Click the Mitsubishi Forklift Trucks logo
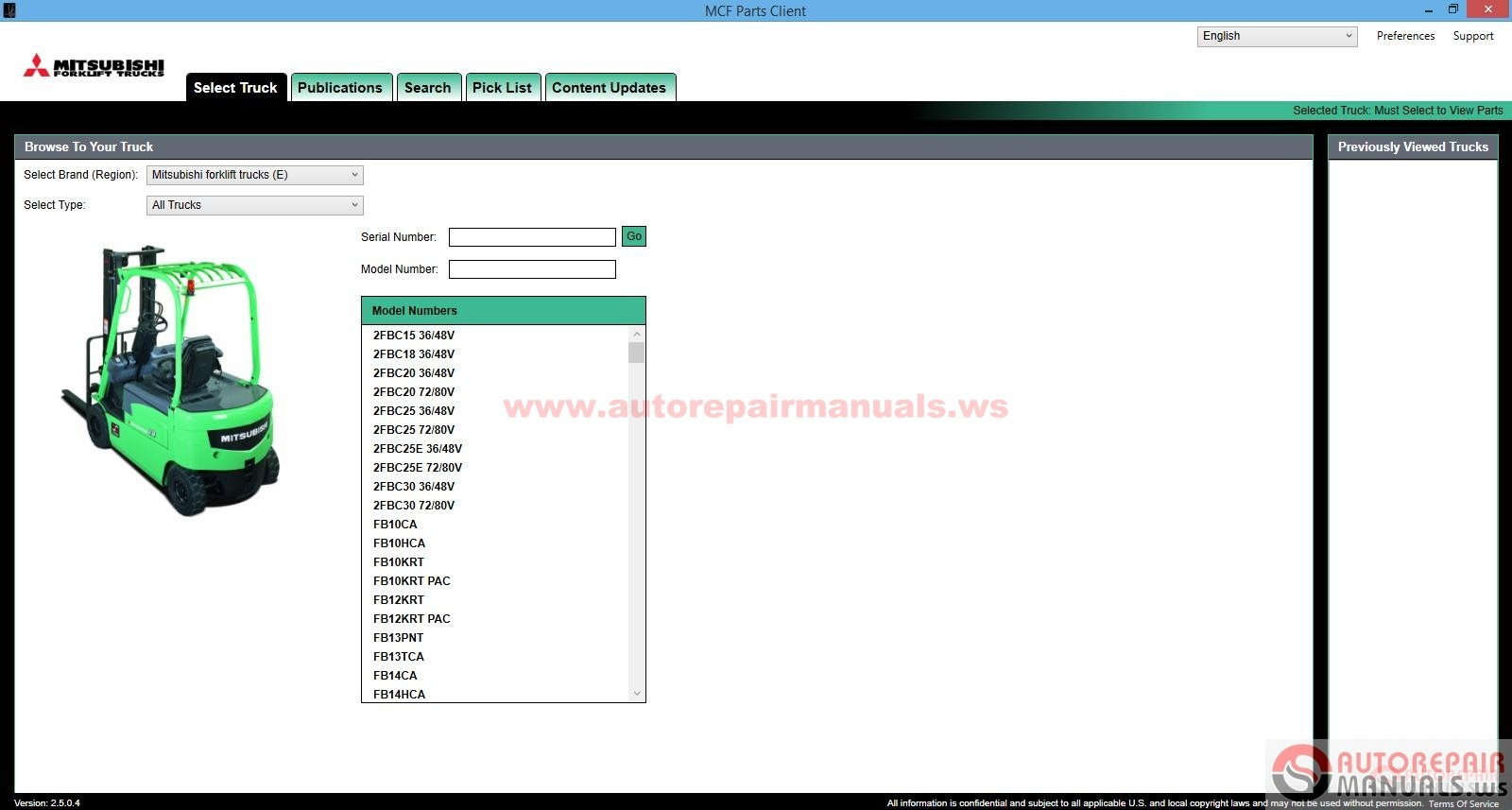 coord(94,66)
